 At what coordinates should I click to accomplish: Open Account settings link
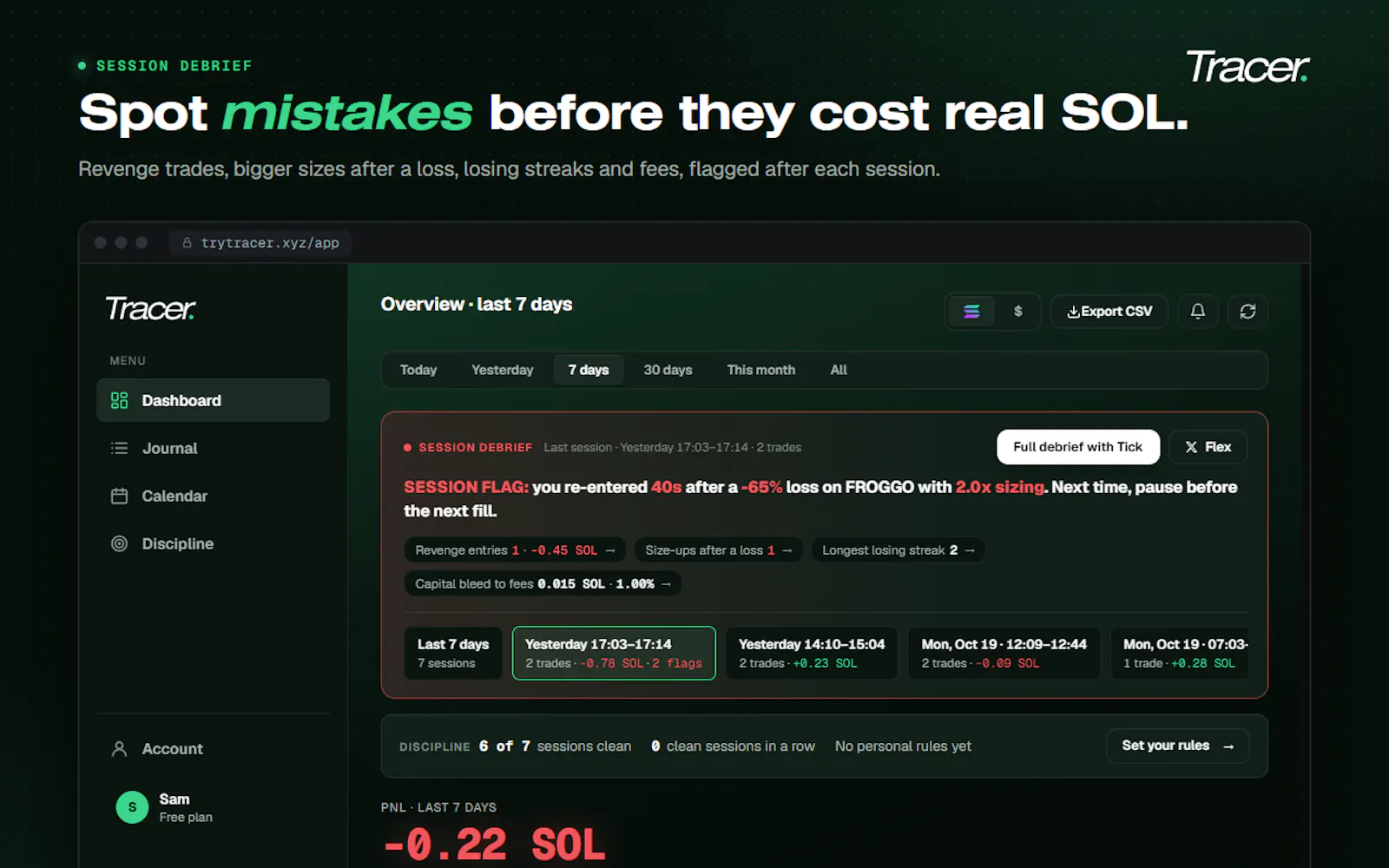click(213, 748)
